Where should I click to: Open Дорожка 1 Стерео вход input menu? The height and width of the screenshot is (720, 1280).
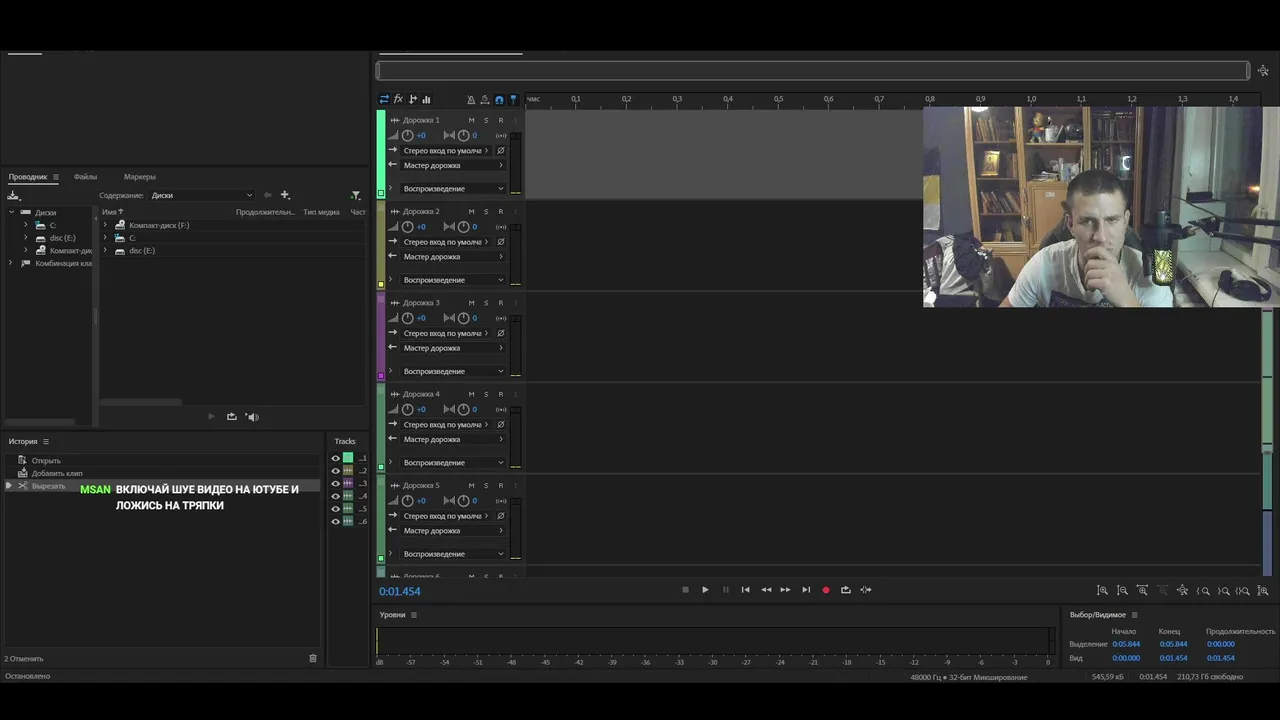pos(446,150)
